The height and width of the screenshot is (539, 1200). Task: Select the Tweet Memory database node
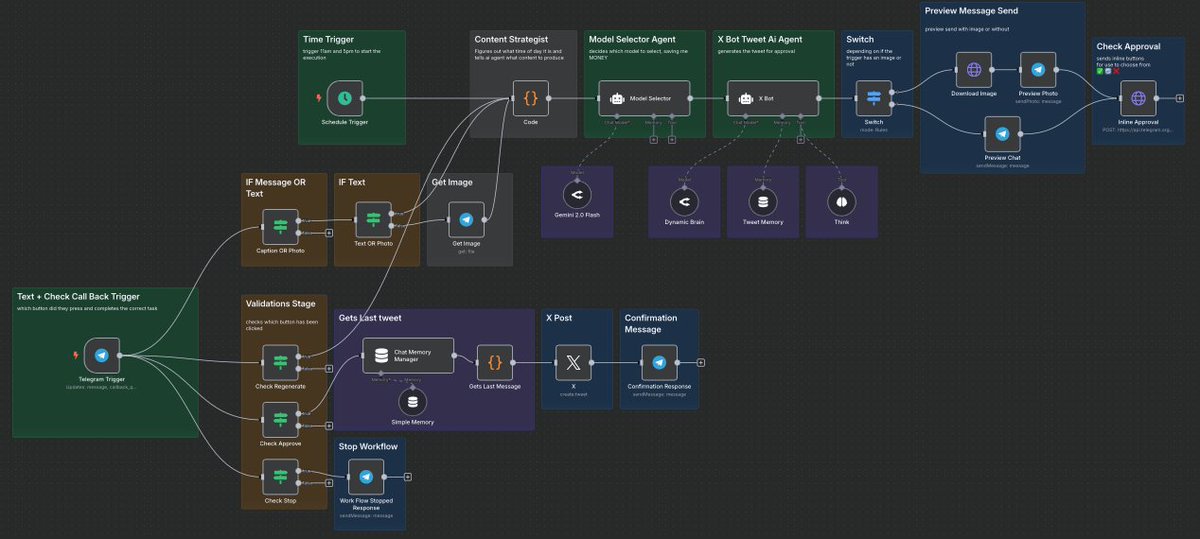[763, 201]
